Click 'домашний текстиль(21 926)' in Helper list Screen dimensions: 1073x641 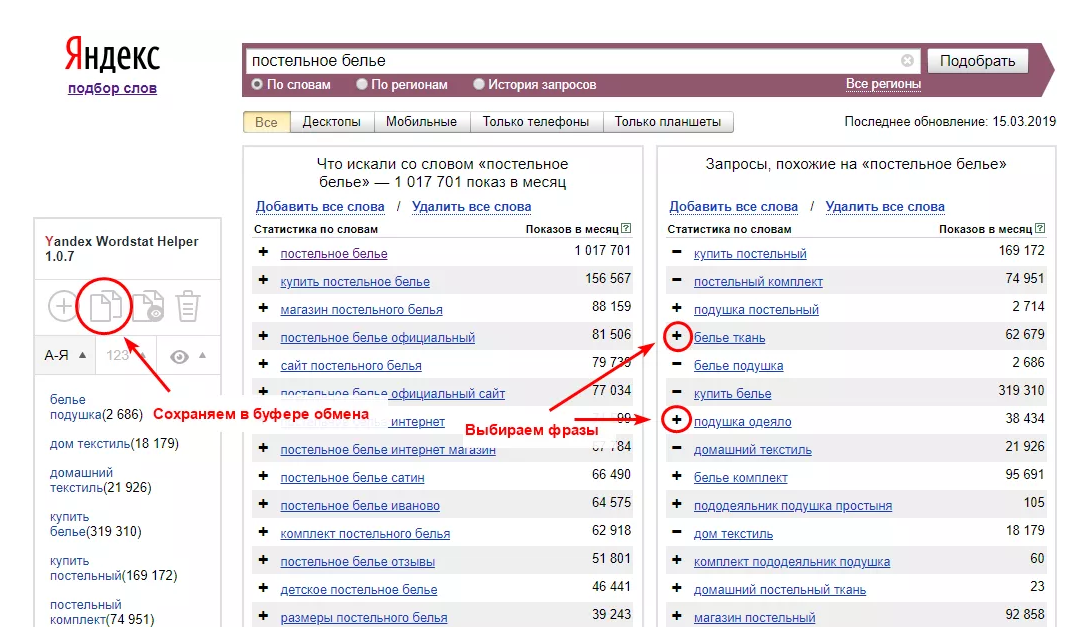(101, 480)
